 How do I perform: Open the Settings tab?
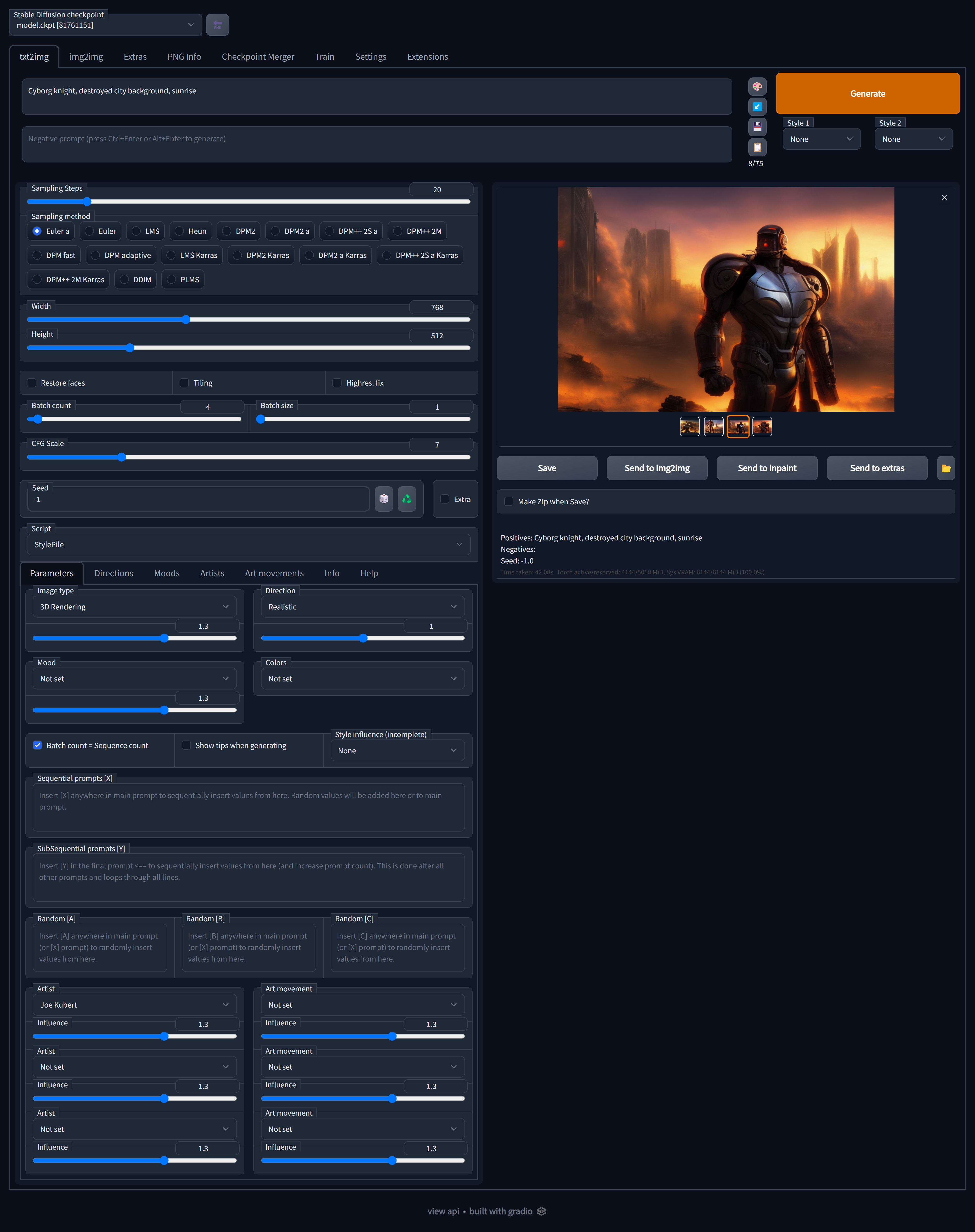coord(371,56)
